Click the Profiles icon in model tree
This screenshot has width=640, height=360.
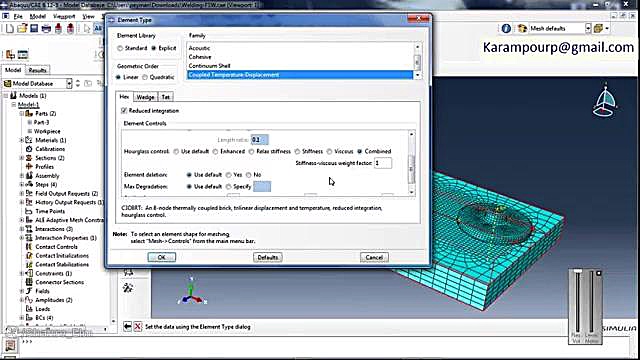[29, 167]
